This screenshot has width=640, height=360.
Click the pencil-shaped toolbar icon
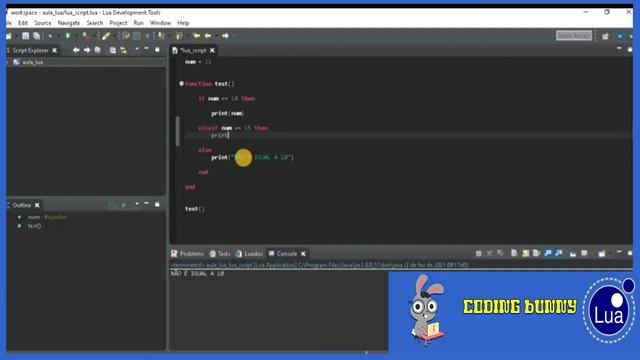(x=106, y=36)
